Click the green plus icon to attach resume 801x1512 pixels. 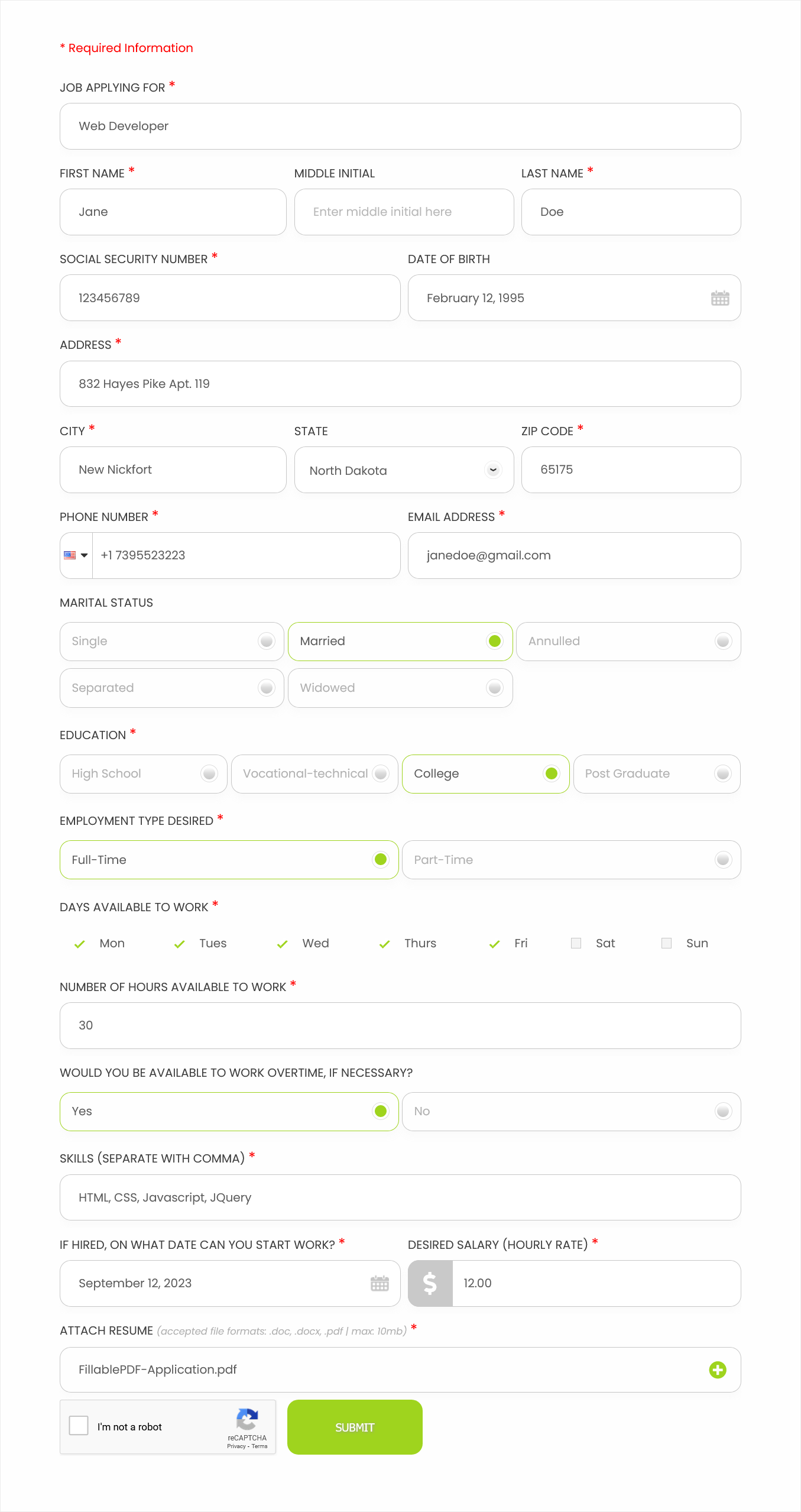coord(718,1369)
